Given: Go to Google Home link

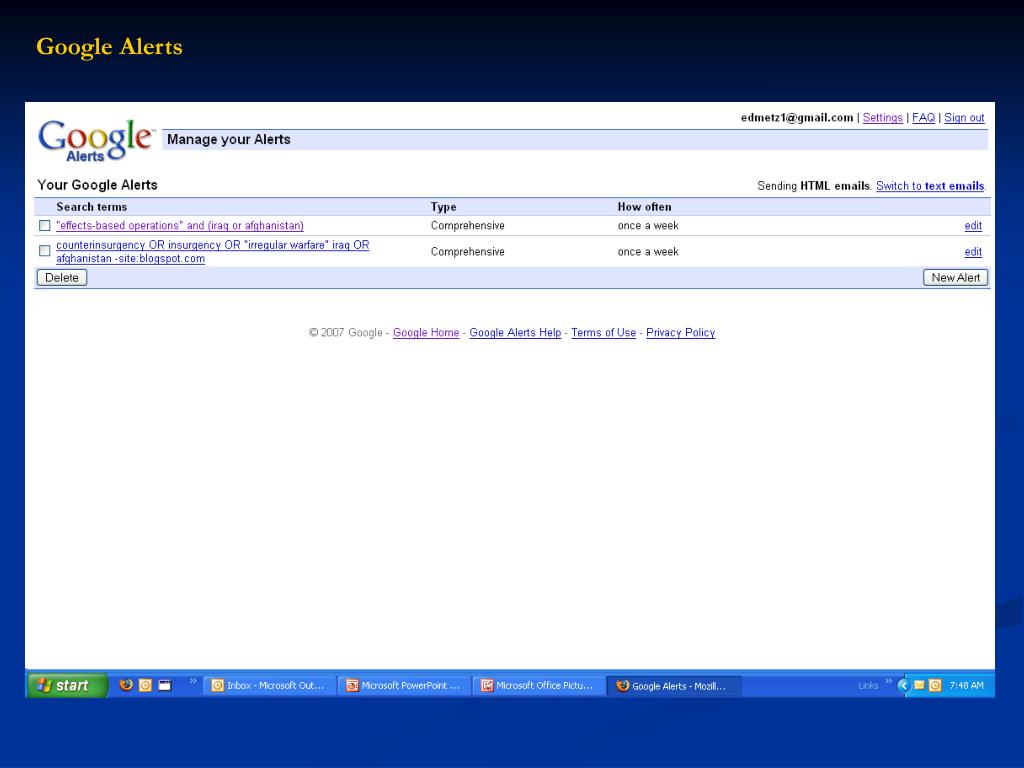Looking at the screenshot, I should [x=426, y=332].
